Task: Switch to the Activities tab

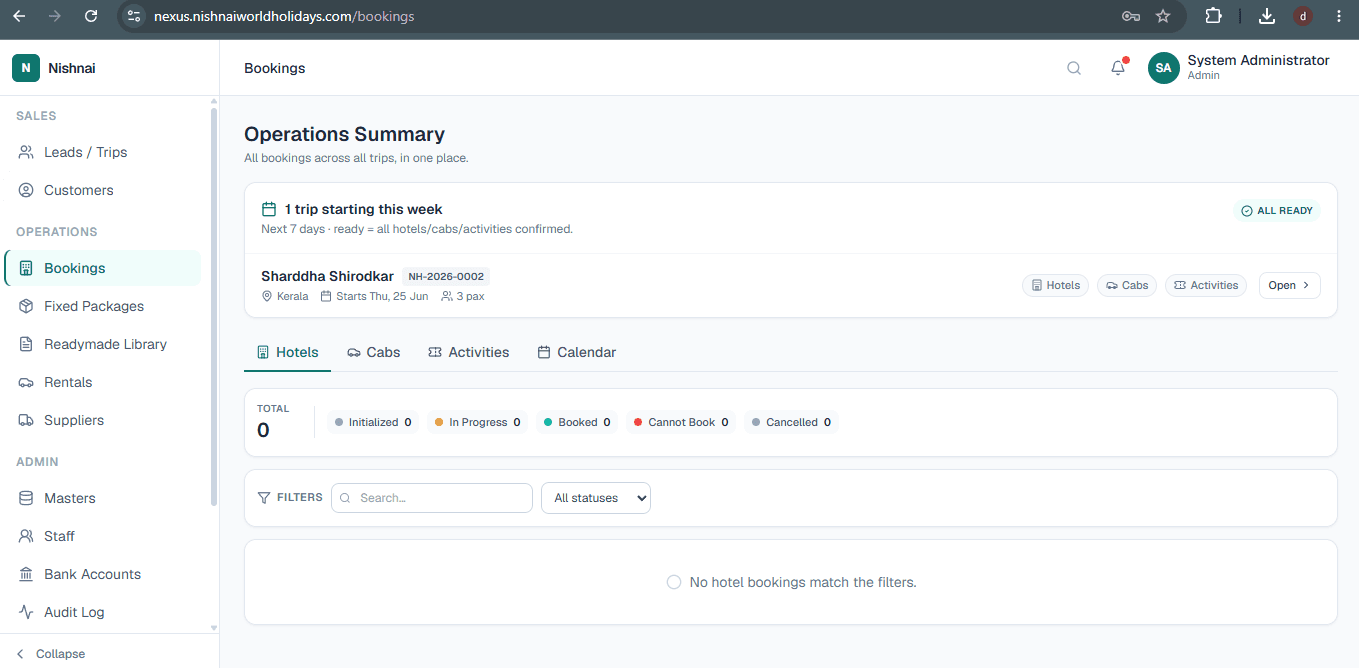Action: click(x=468, y=352)
